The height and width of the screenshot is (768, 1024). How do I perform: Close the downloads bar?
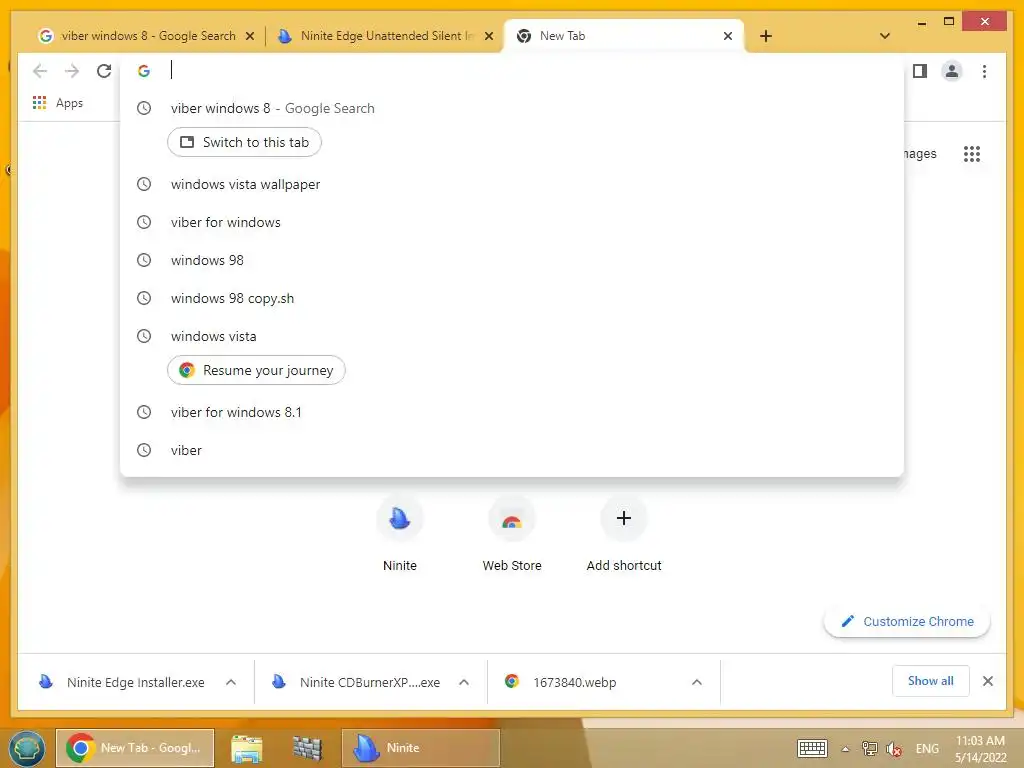tap(988, 681)
